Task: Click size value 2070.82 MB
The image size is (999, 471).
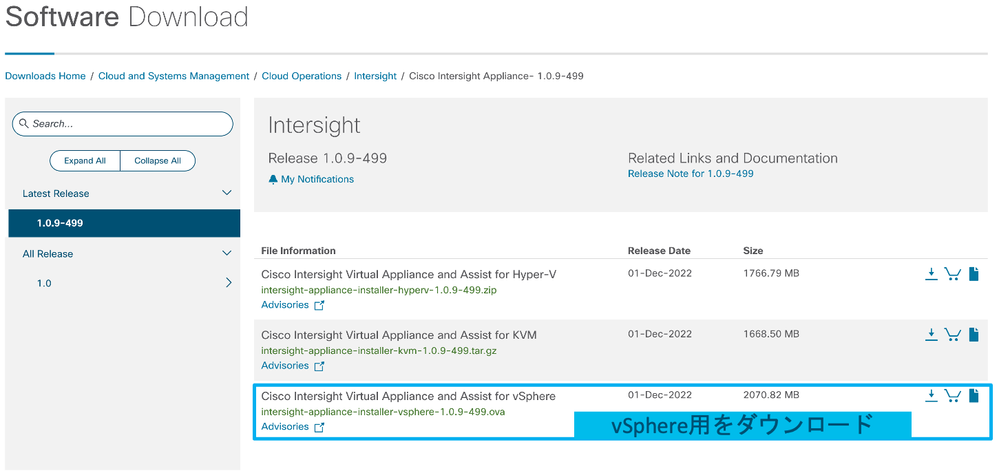Action: (771, 395)
